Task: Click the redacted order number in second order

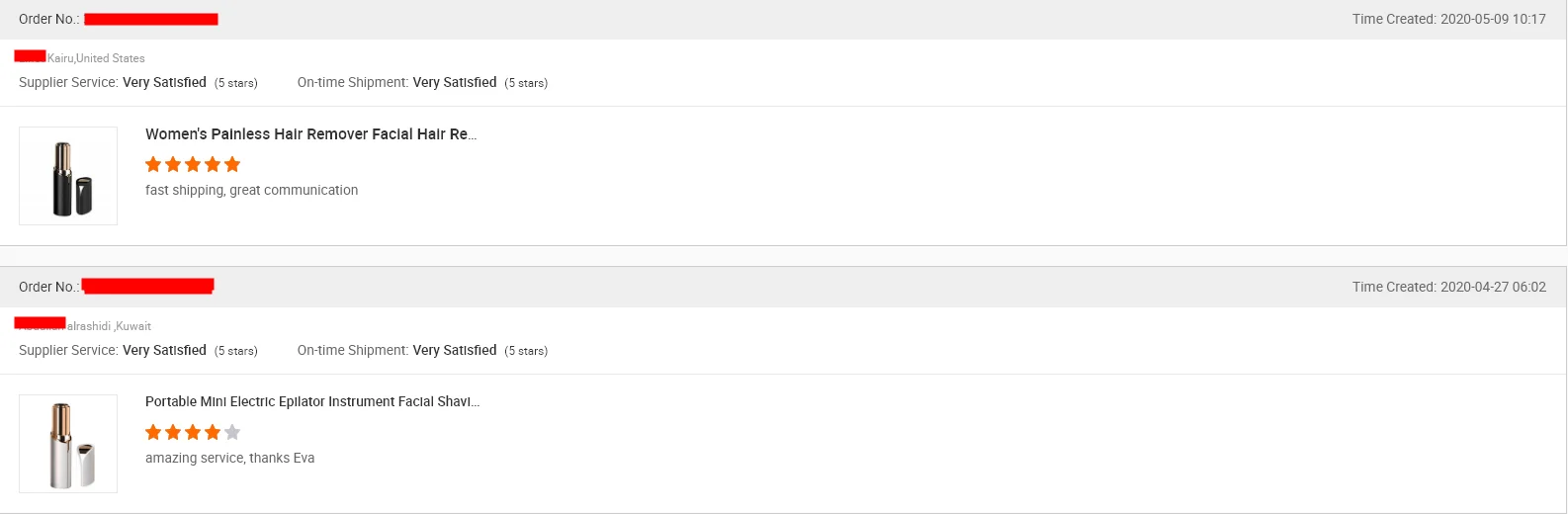Action: point(147,287)
